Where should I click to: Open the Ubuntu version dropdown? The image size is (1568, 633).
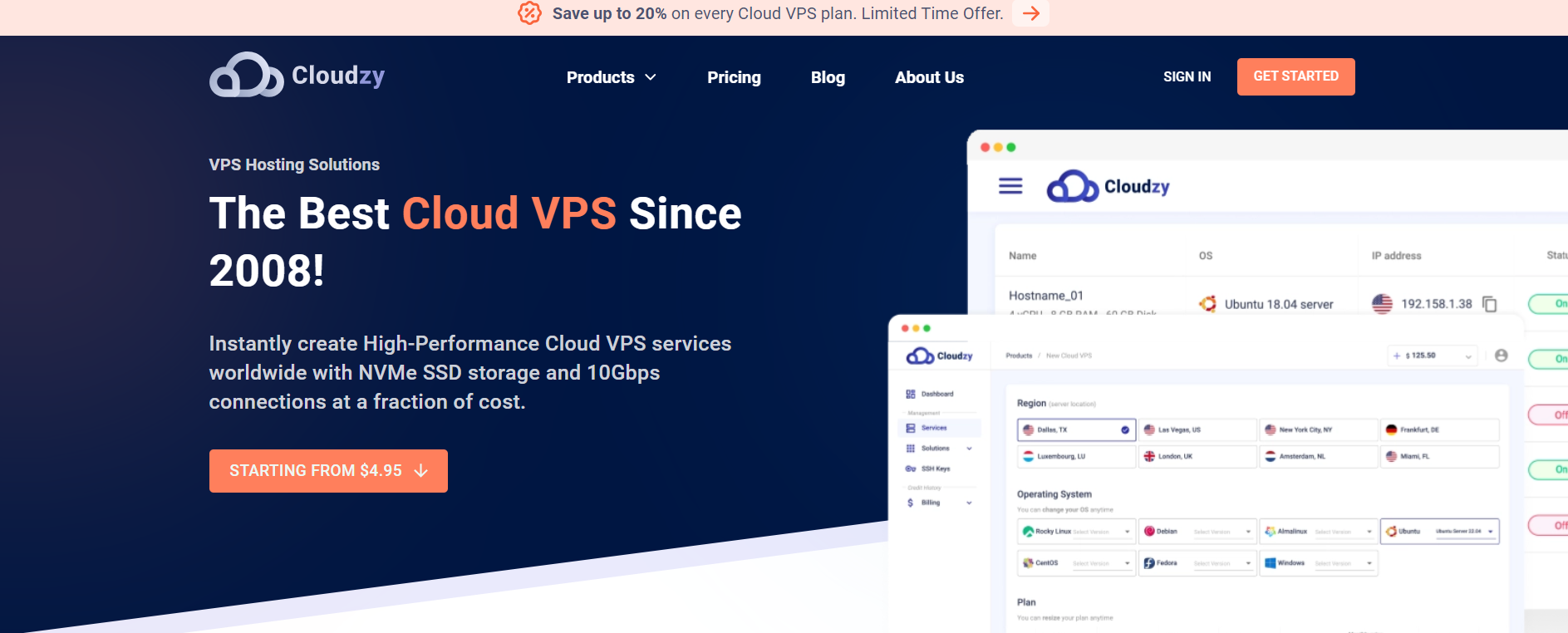pyautogui.click(x=1490, y=531)
